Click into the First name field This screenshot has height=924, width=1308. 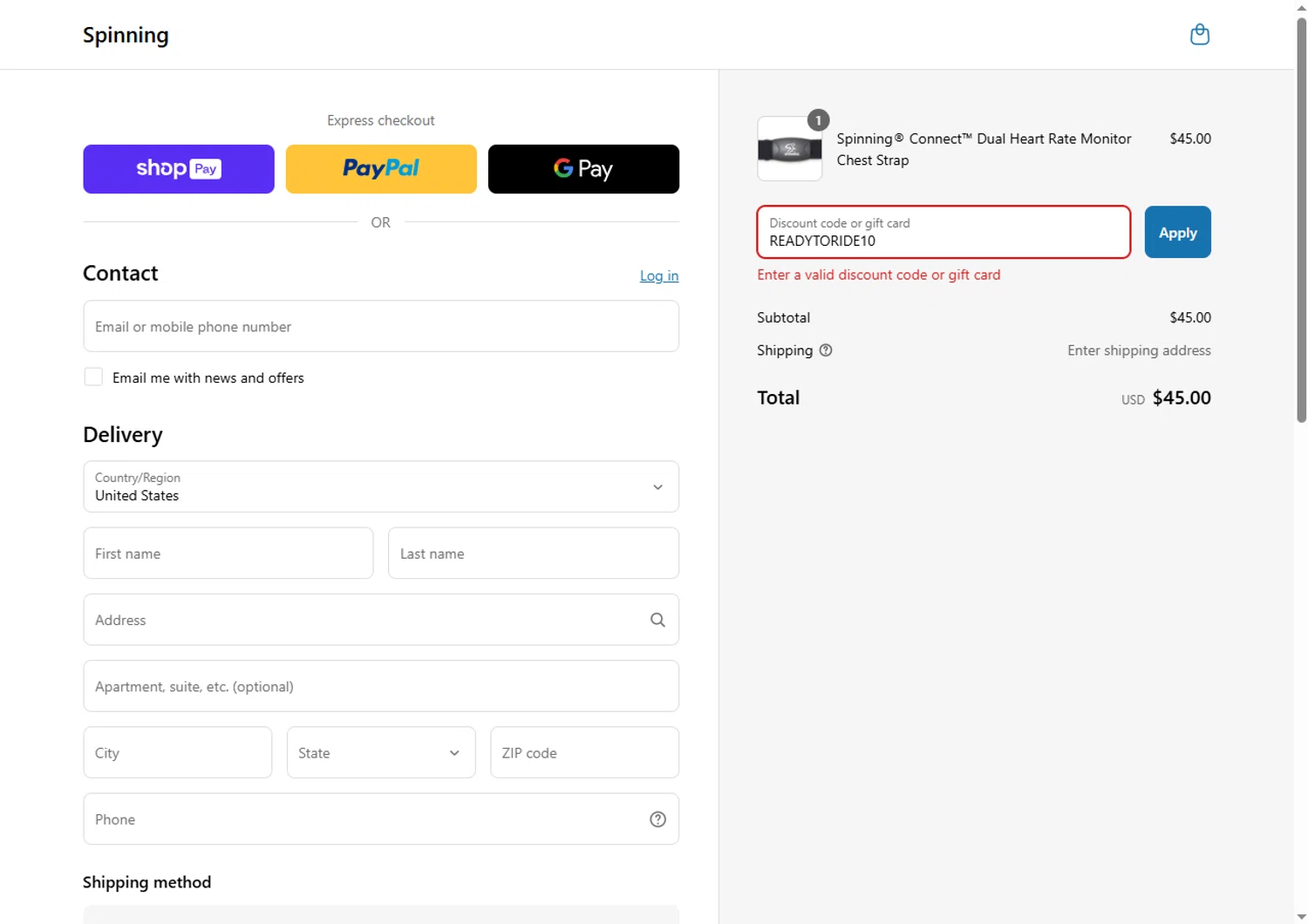tap(228, 554)
